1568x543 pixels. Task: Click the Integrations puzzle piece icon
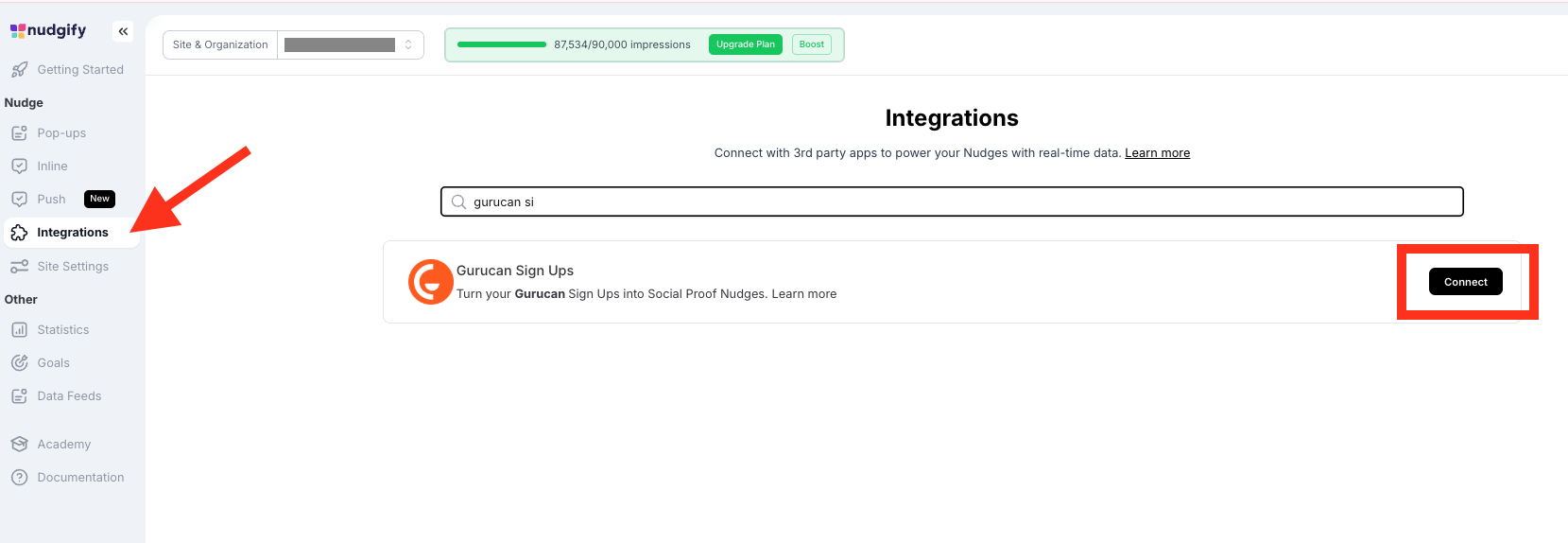pos(19,233)
